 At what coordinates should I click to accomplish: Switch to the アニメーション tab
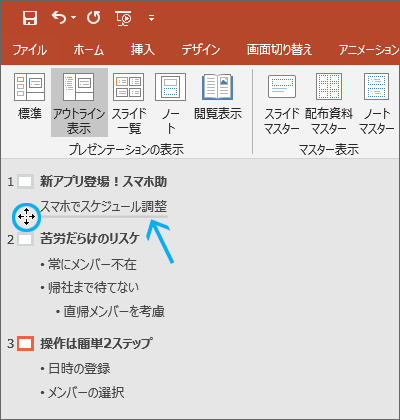coord(369,50)
